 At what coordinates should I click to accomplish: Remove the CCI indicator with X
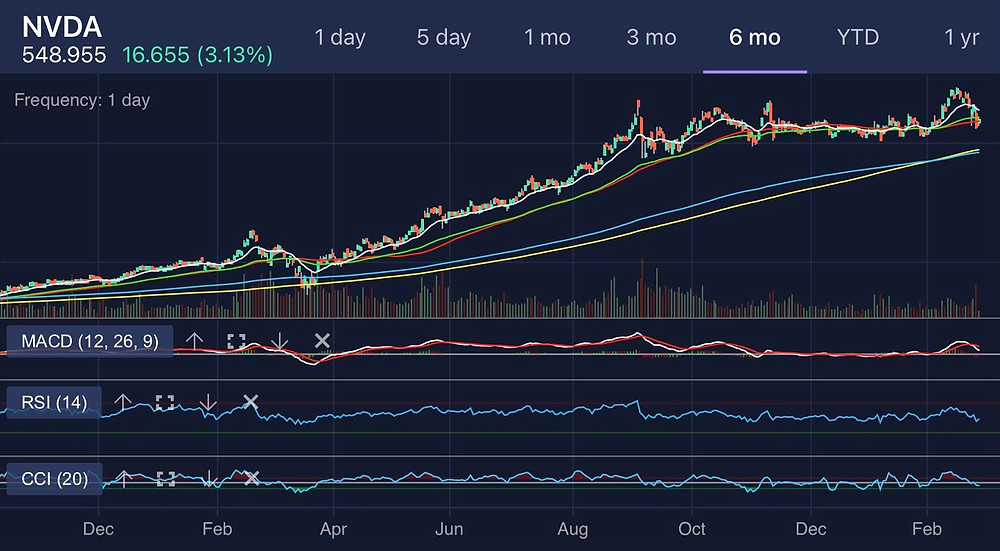coord(252,478)
